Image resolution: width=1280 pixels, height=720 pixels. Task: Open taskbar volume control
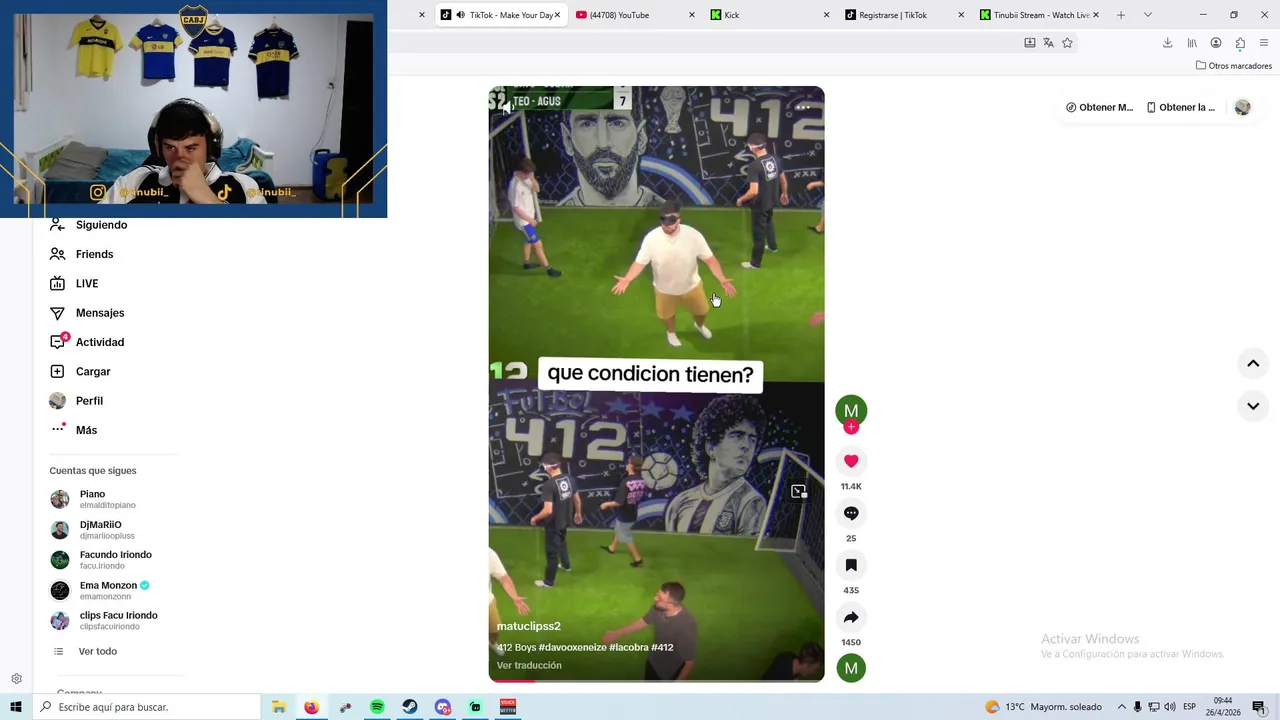click(x=1170, y=707)
